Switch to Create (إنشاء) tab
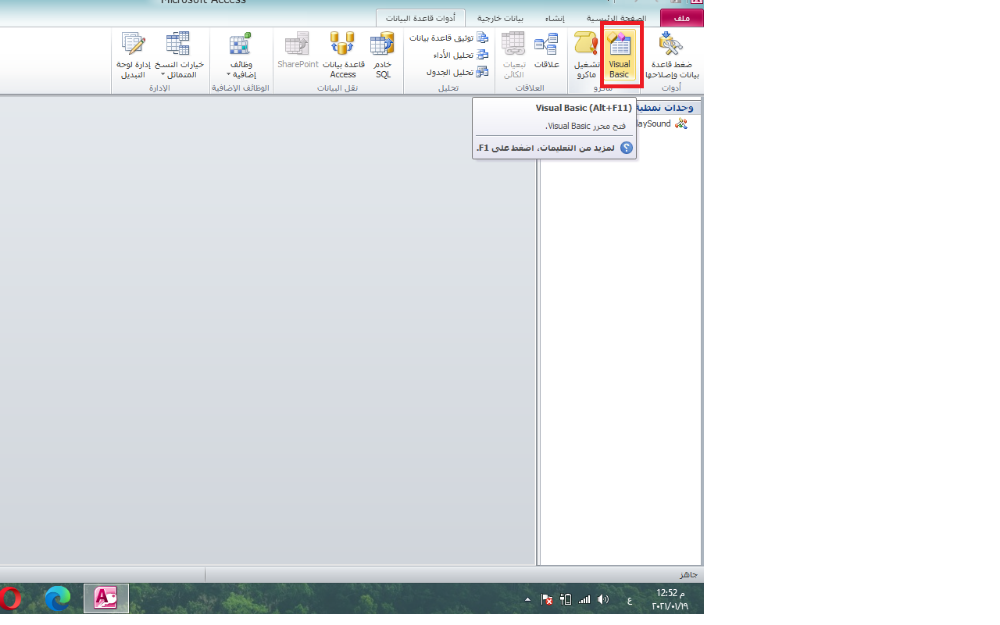This screenshot has height=625, width=1000. [555, 18]
